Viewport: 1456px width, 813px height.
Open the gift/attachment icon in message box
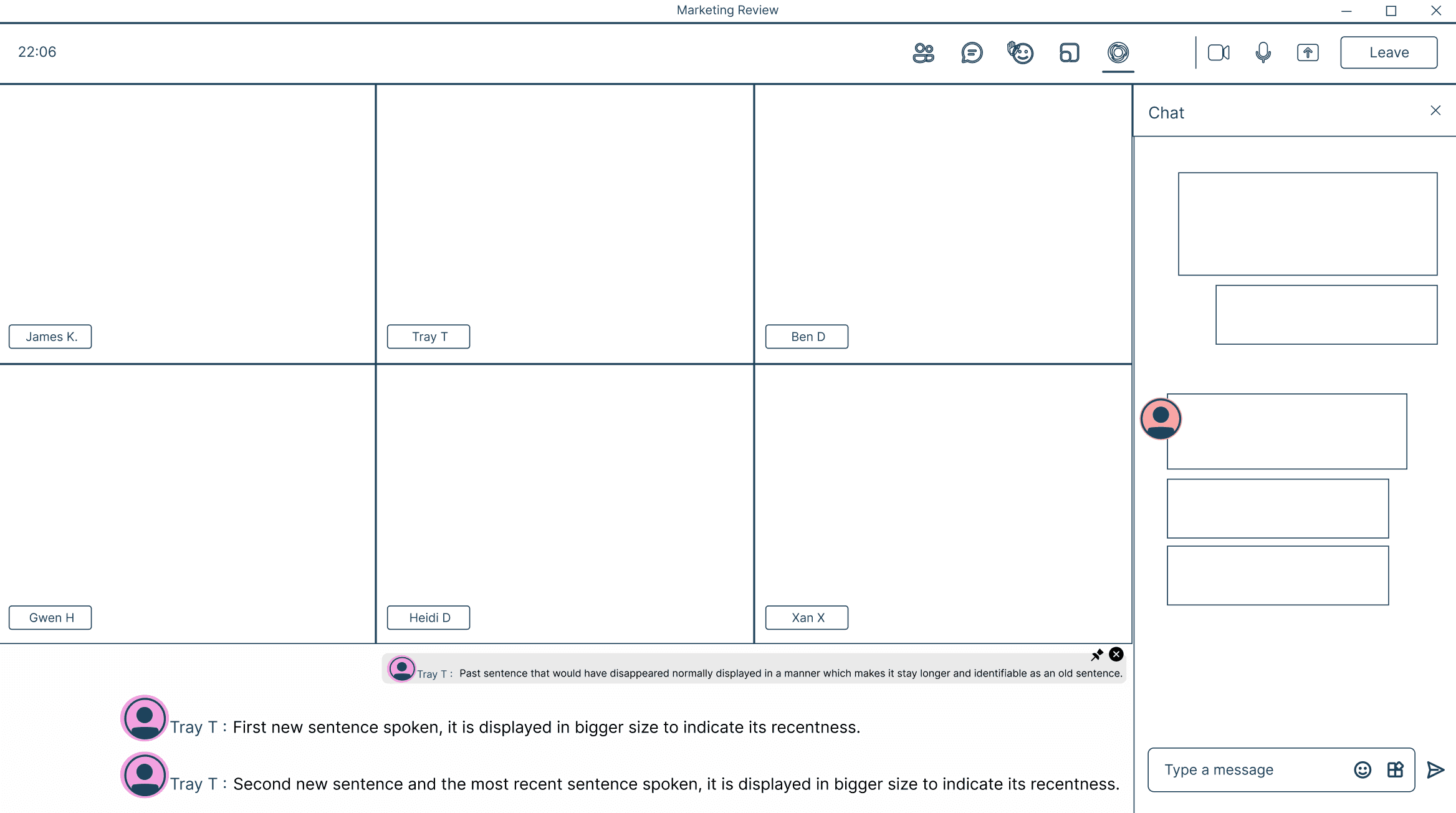point(1395,770)
